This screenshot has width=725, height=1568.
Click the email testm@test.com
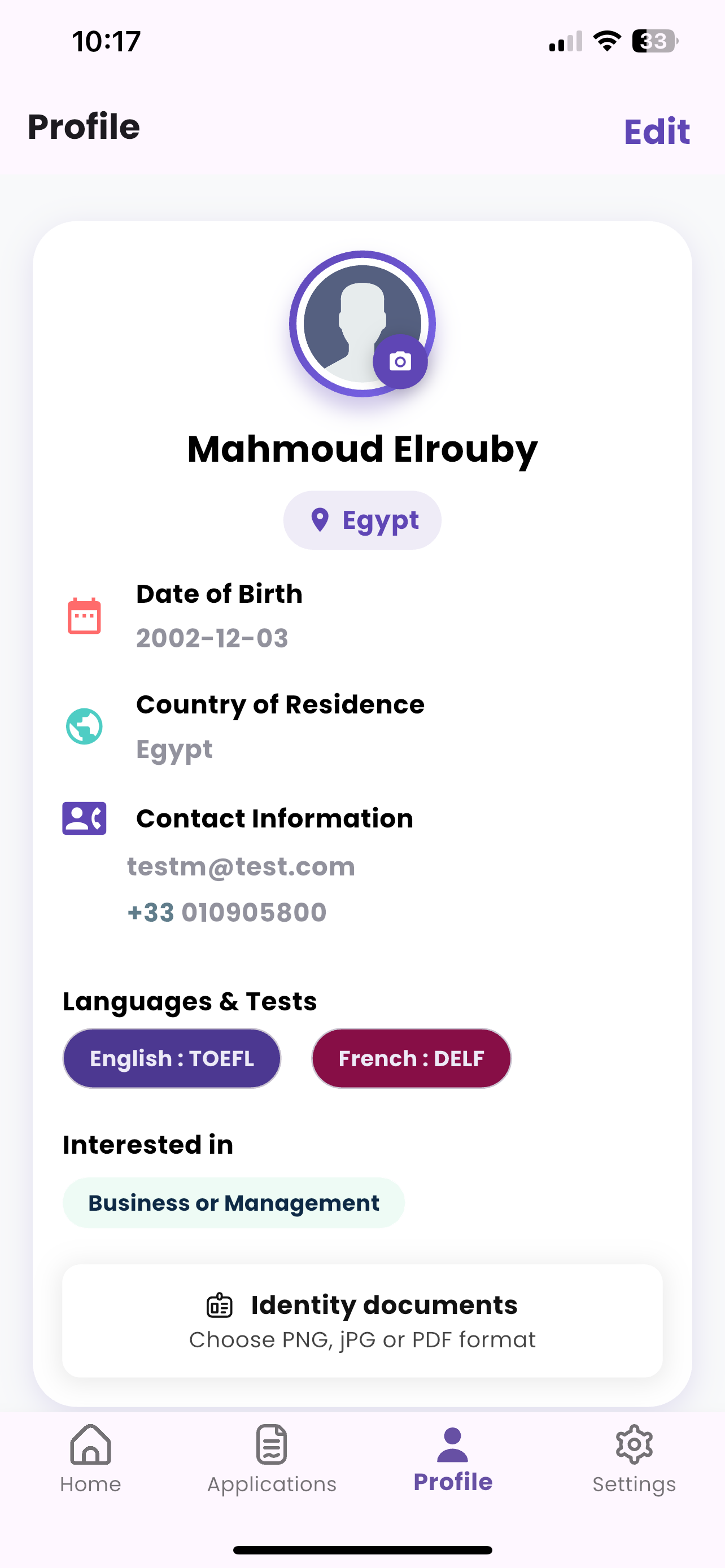(241, 866)
